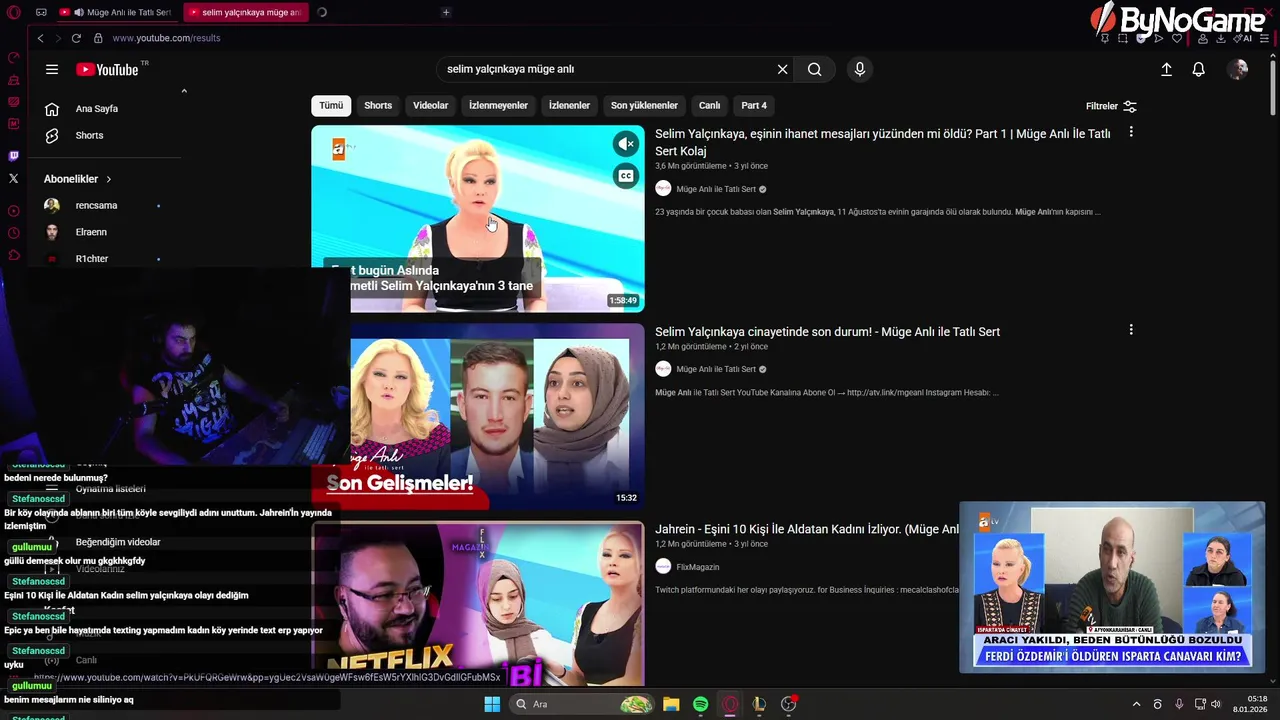Open the Jahrein Netflix video thumbnail

pos(478,604)
